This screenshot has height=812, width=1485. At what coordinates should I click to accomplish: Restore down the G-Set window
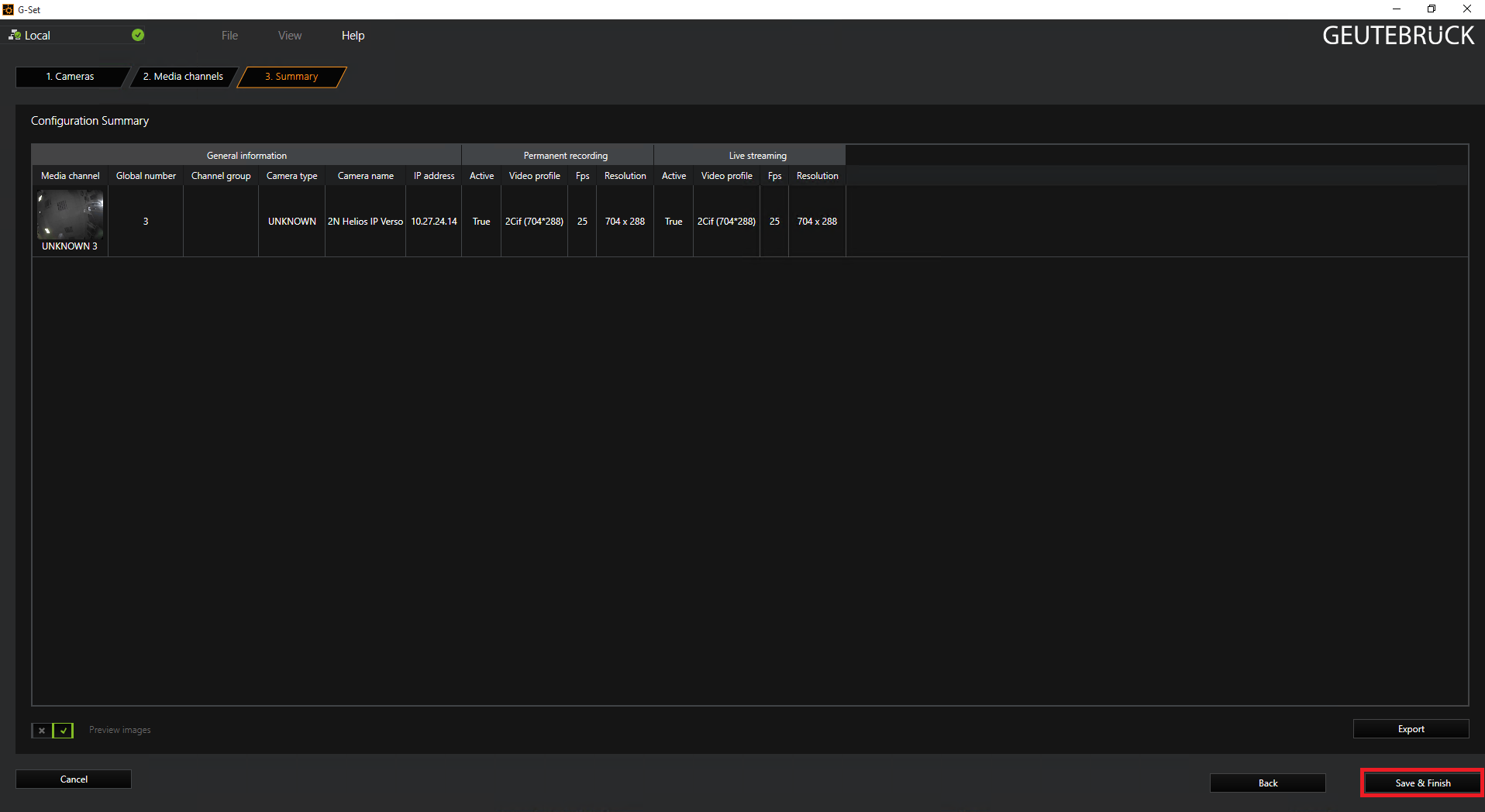pyautogui.click(x=1431, y=9)
